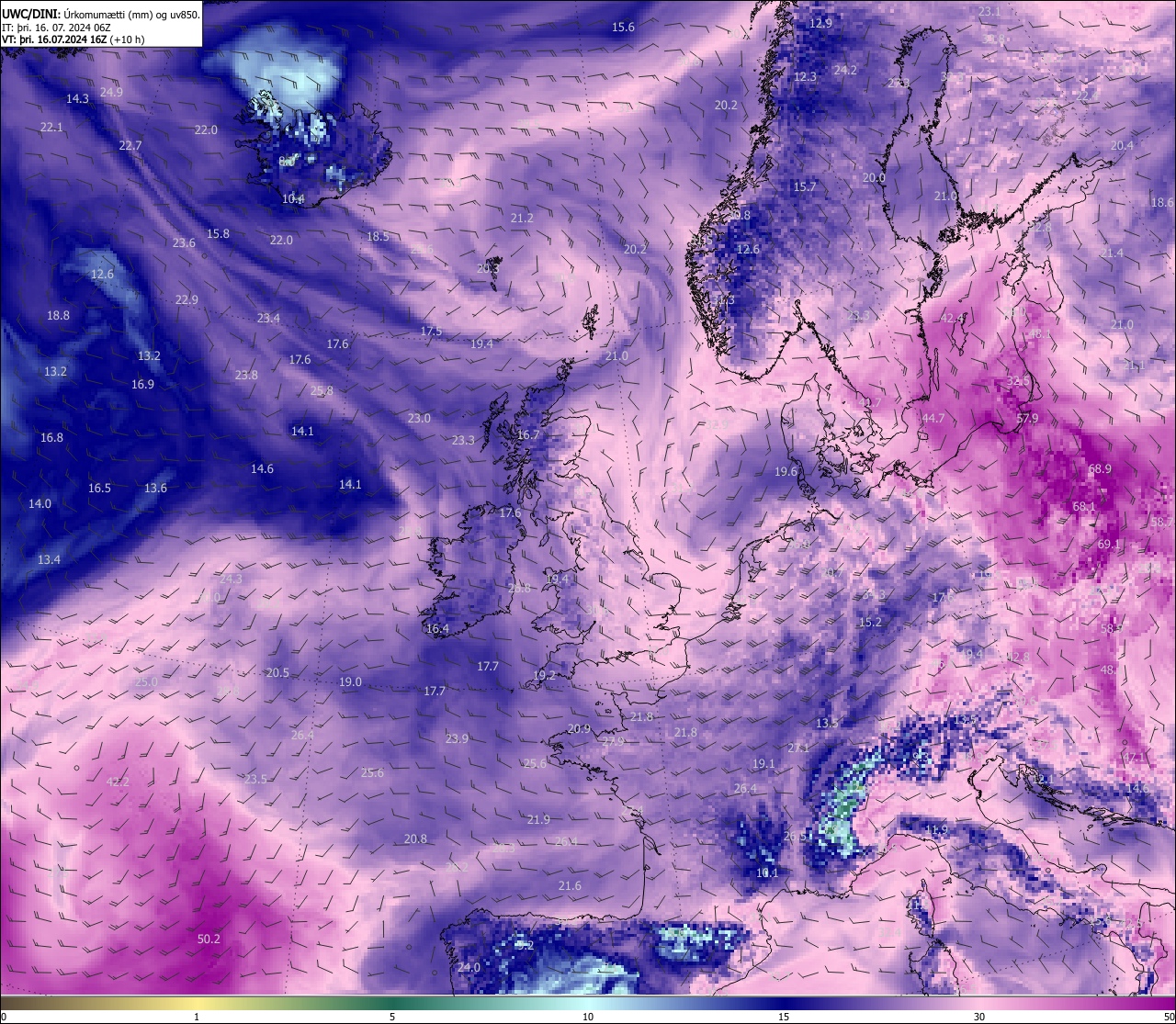Click the 21.2 value label
1176x1024 pixels.
[522, 219]
